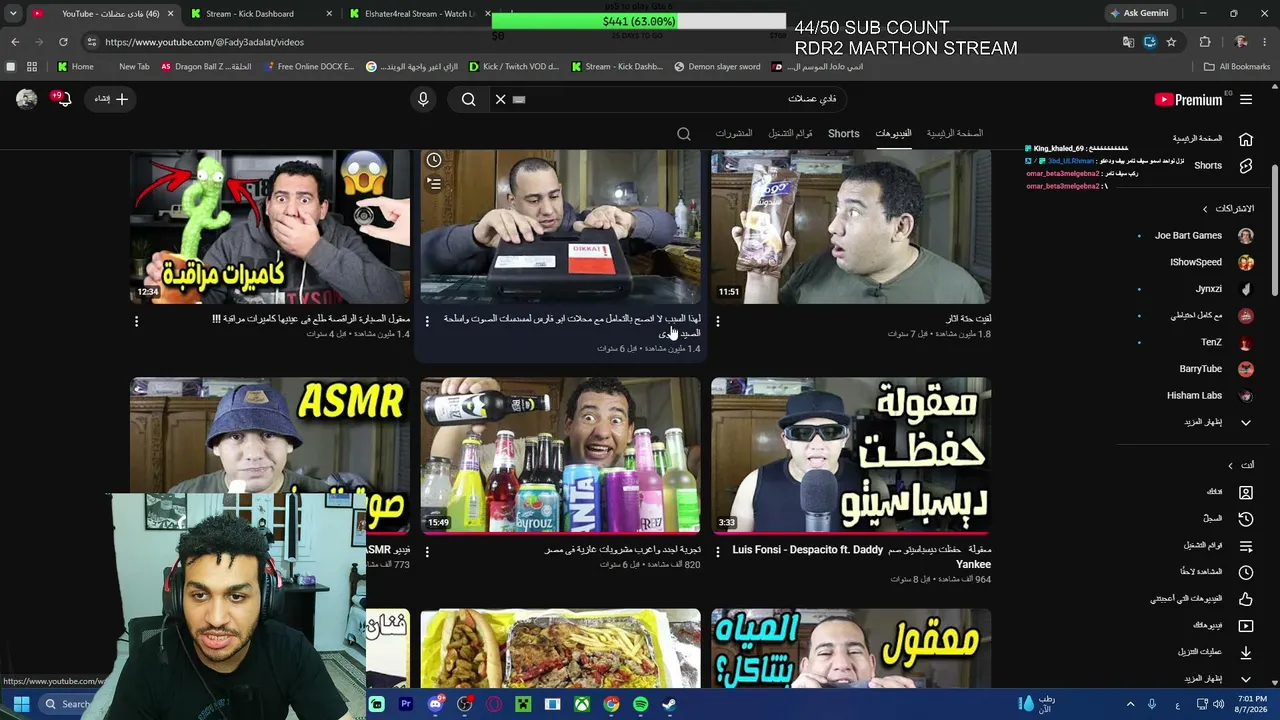Bookmark this page with the star icon
Screen dimensions: 1280x720
(1171, 42)
